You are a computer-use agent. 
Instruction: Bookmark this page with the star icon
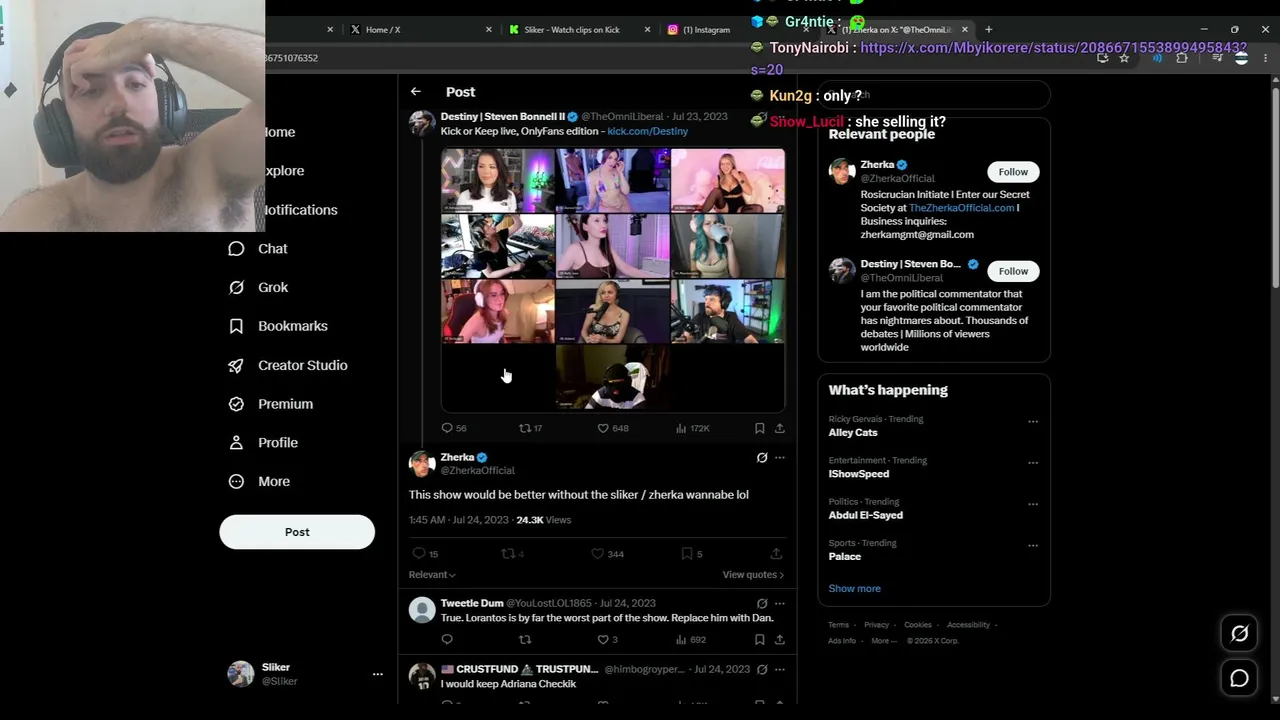tap(1124, 59)
